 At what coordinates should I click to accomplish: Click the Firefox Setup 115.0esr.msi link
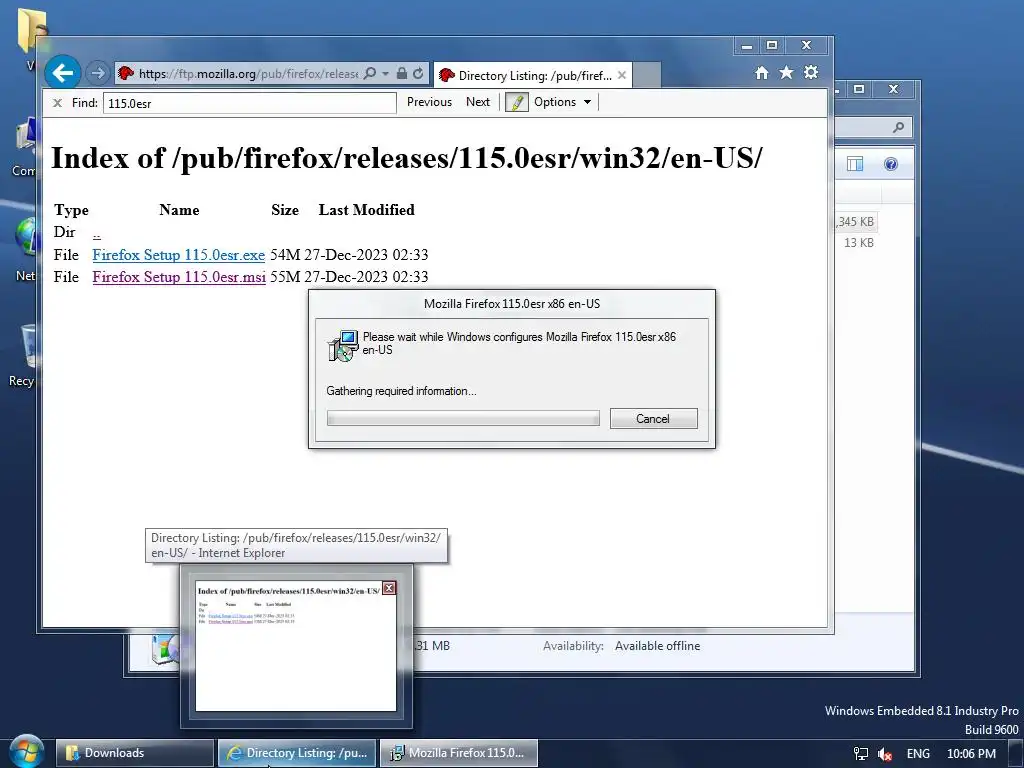[x=179, y=277]
